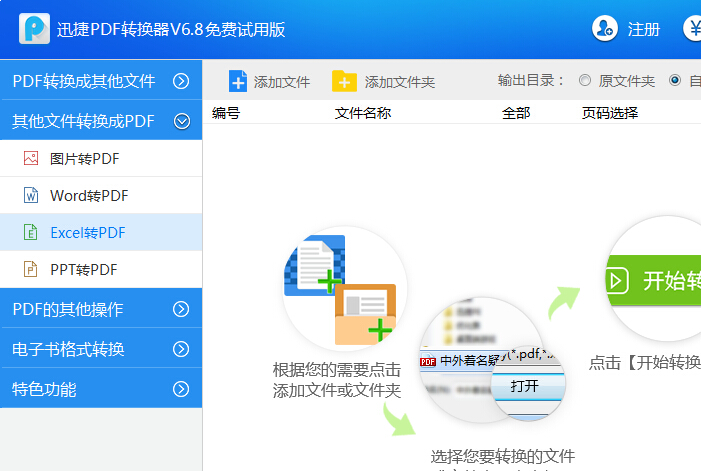Select Excel转PDF in the sidebar
701x471 pixels.
pos(101,232)
